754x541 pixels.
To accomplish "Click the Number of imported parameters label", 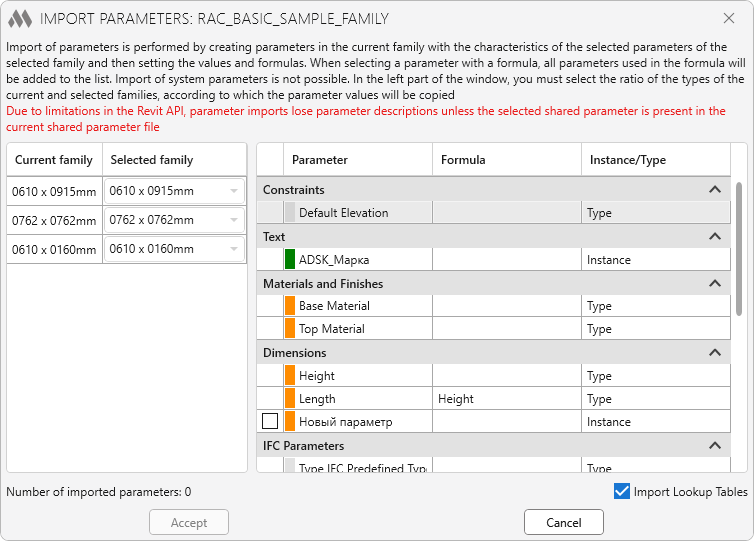I will pos(99,491).
